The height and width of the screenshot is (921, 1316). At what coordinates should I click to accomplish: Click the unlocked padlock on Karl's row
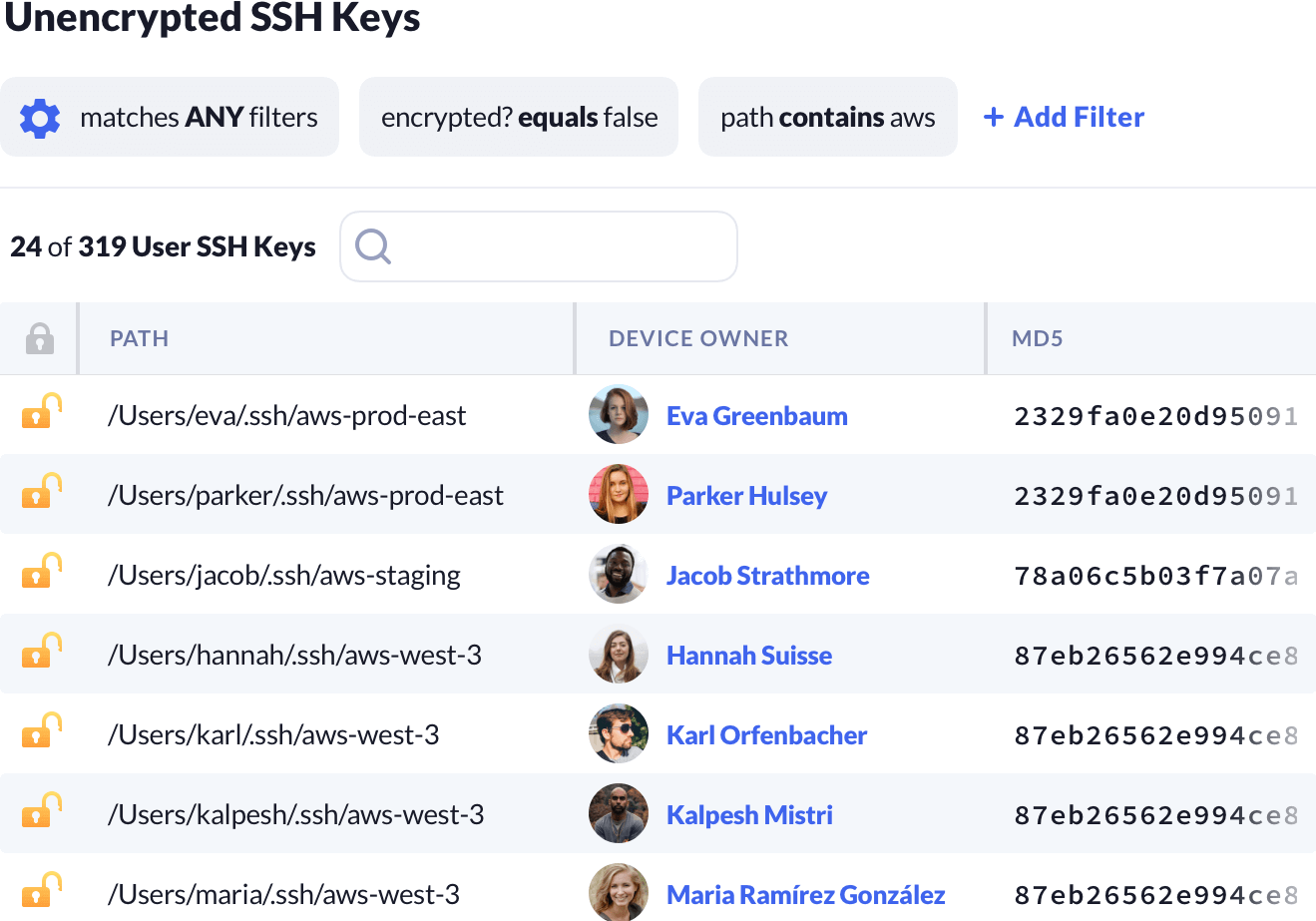coord(41,731)
